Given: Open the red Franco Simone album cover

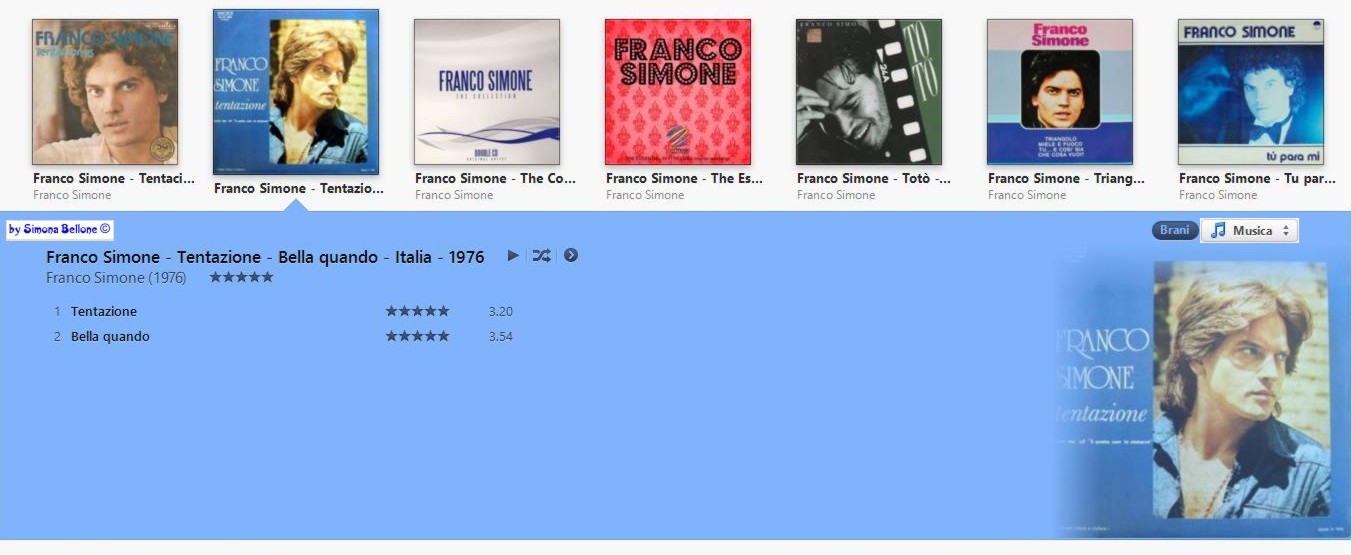Looking at the screenshot, I should (x=678, y=92).
